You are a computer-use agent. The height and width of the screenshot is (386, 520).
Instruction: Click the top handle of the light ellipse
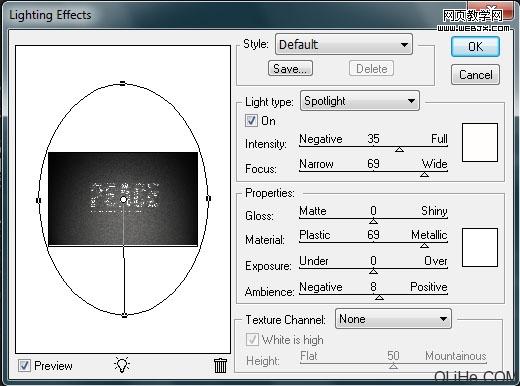point(123,83)
